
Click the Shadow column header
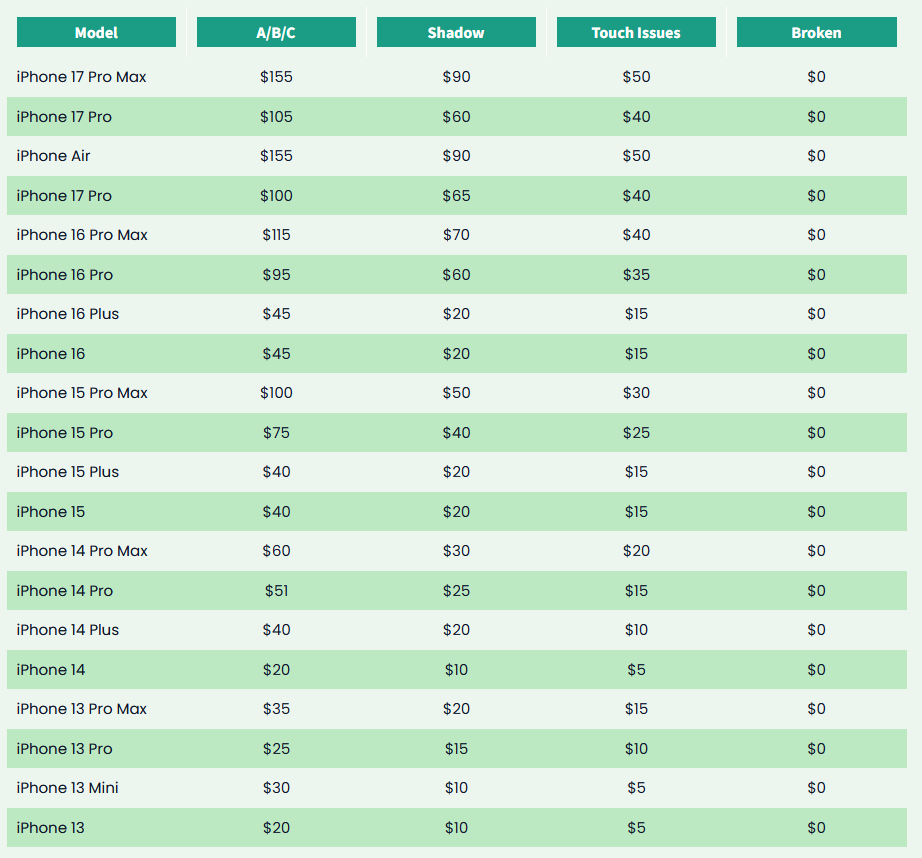(456, 32)
